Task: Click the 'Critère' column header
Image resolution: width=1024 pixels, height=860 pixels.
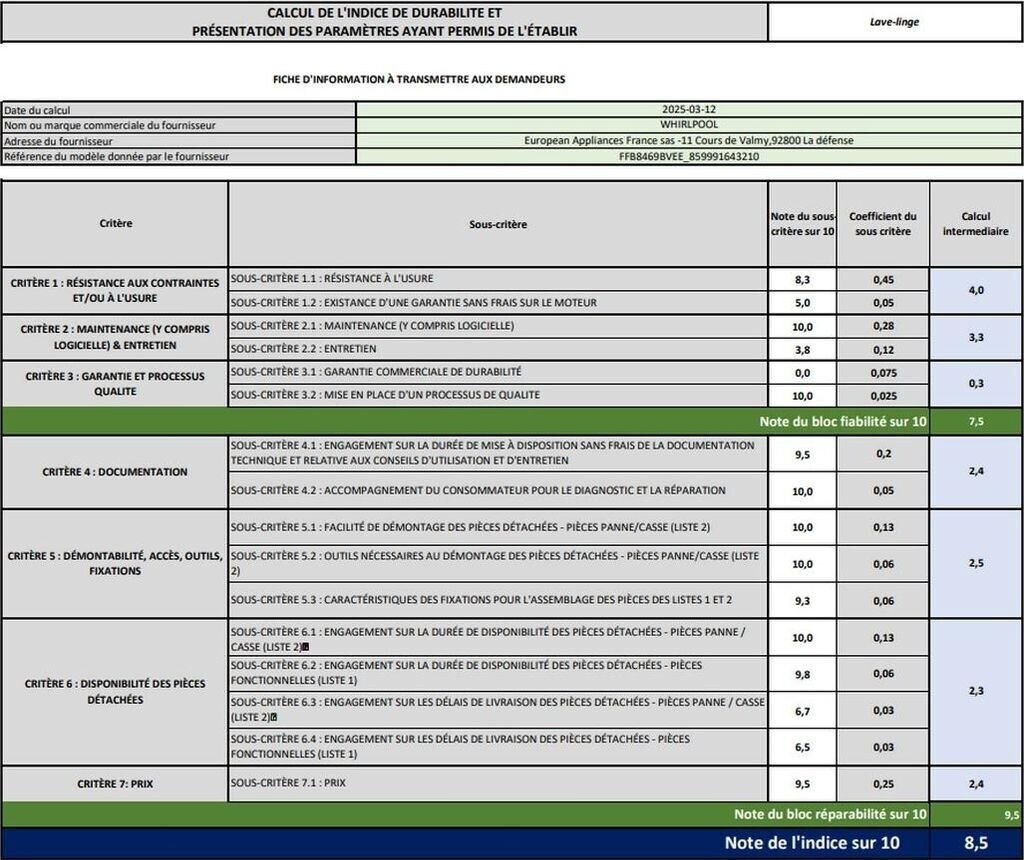Action: coord(116,224)
